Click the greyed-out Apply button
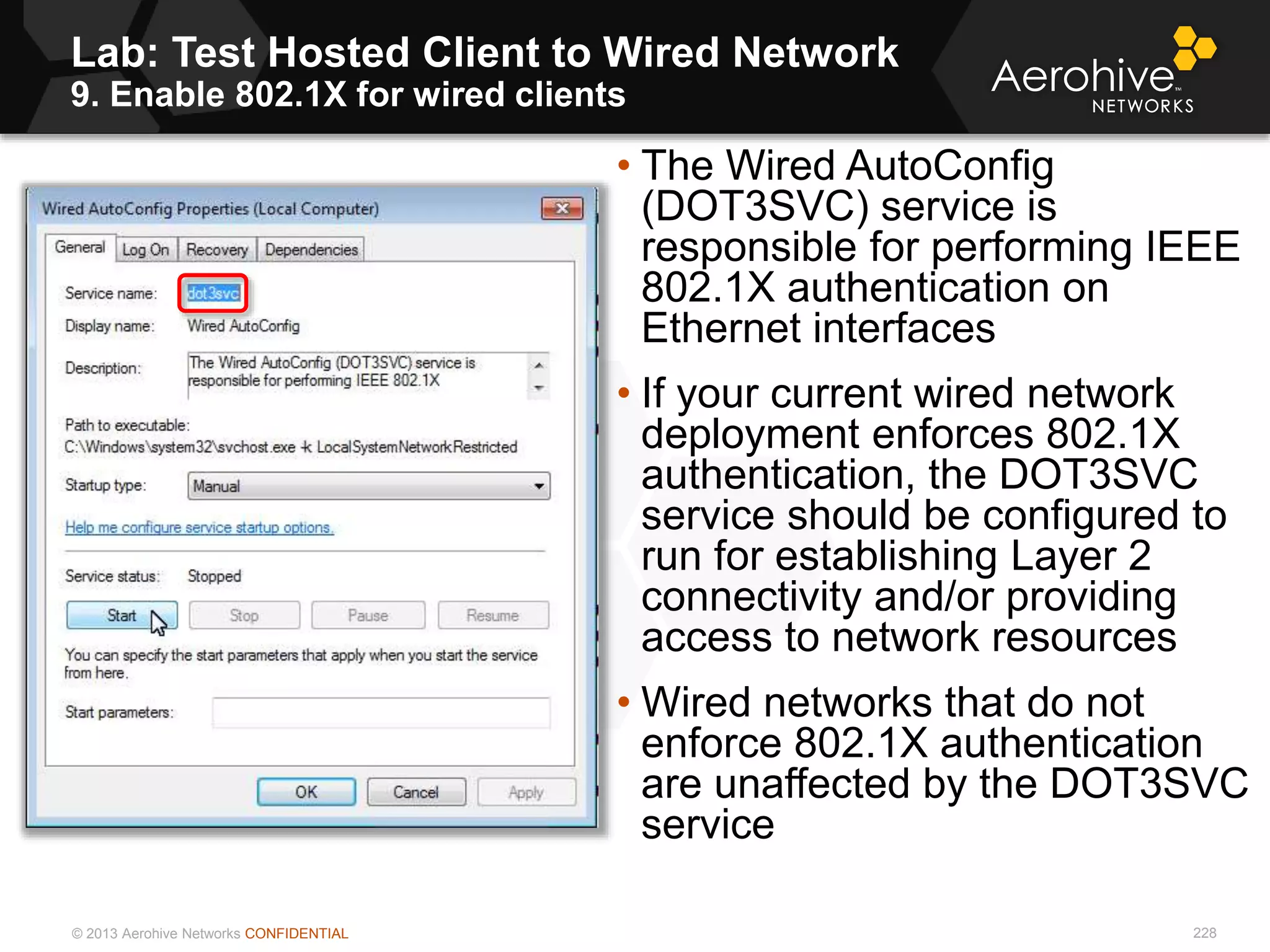This screenshot has height=952, width=1270. point(526,792)
